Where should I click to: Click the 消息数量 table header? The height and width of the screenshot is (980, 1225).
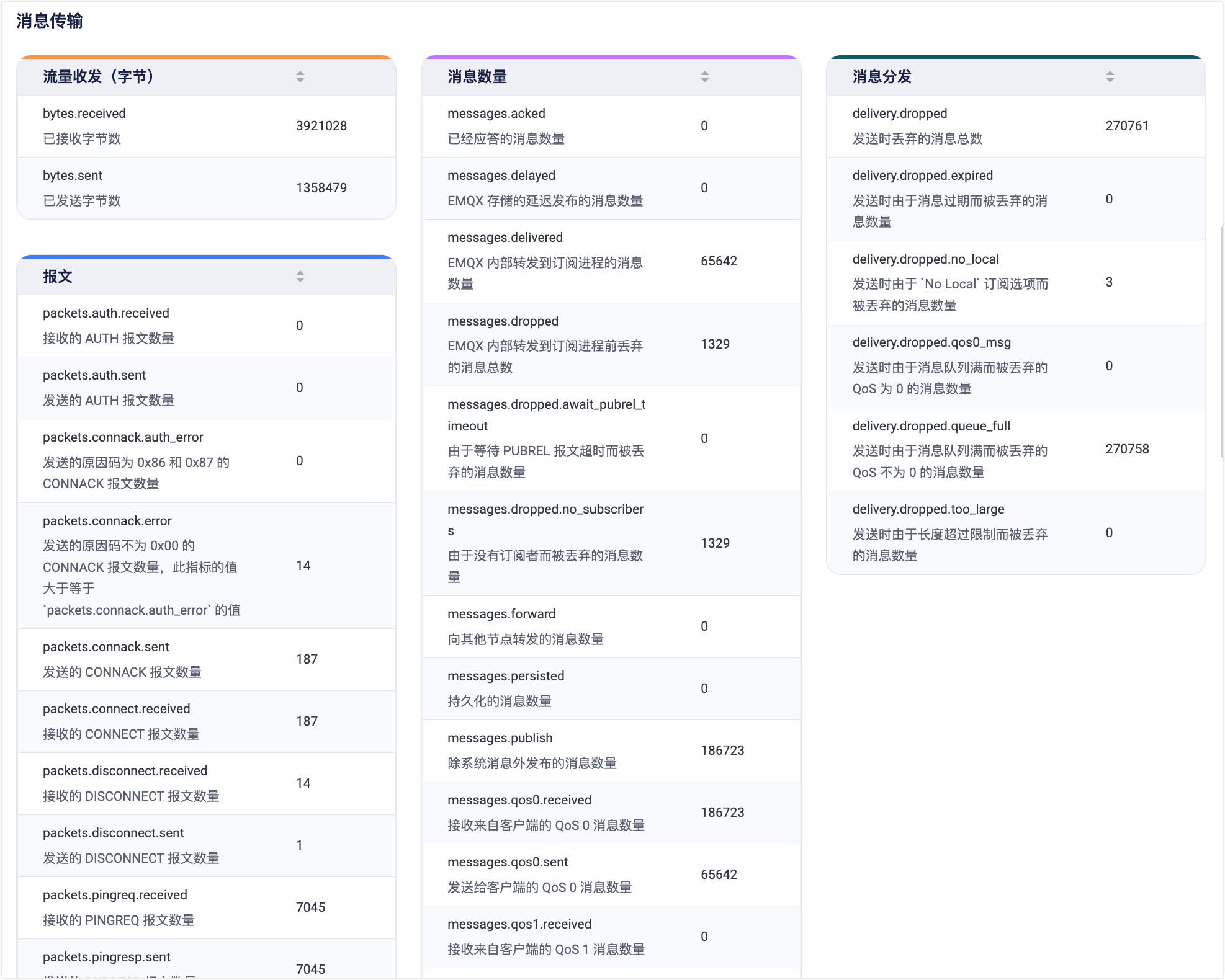tap(477, 77)
